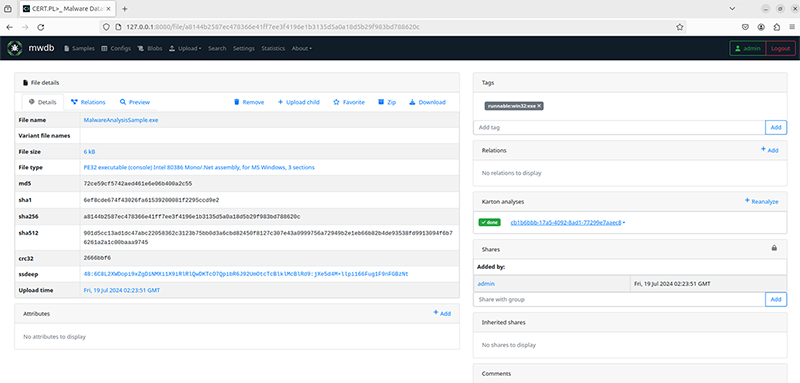Open the admin profile button
This screenshot has height=383, width=800.
[x=748, y=48]
